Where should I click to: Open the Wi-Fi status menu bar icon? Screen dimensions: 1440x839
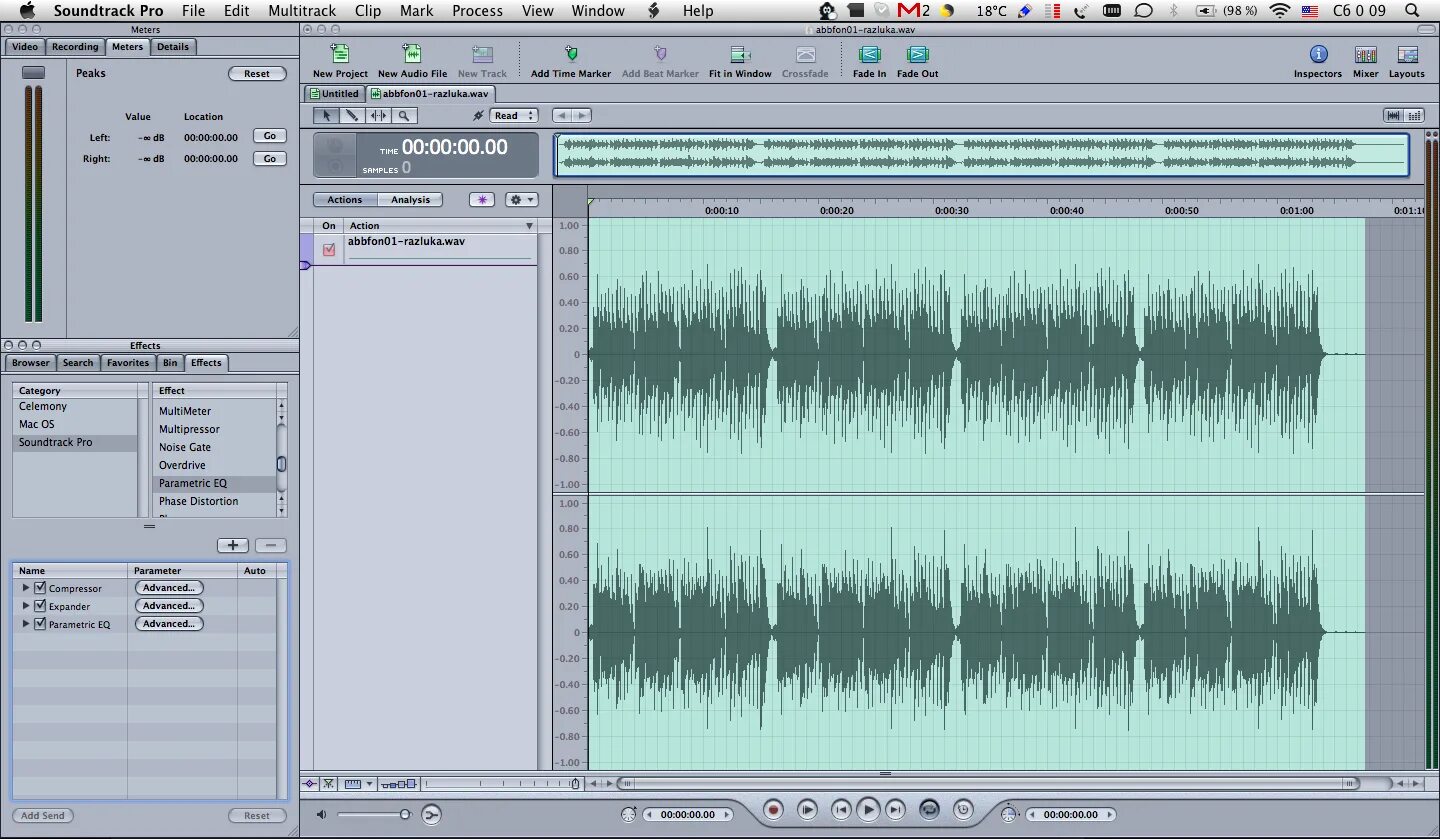pos(1280,11)
